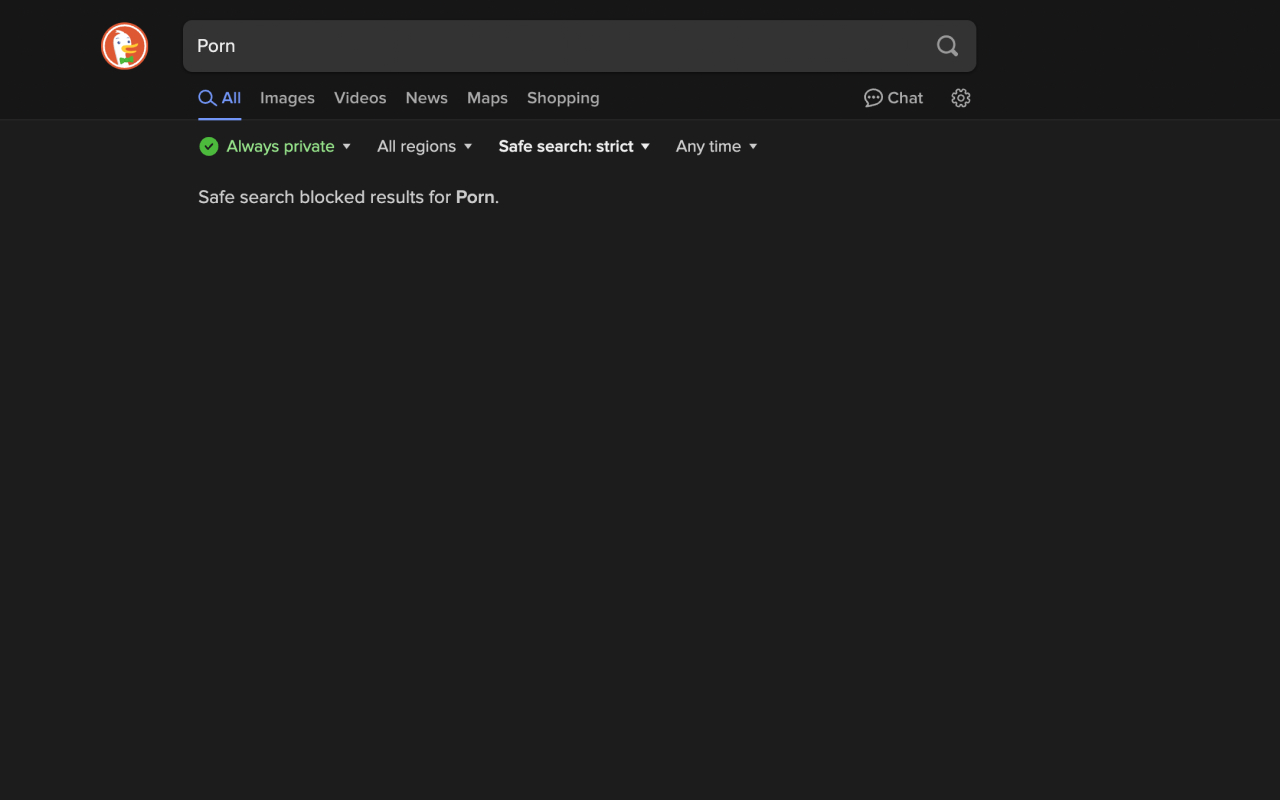Click the Chat speech bubble icon
1280x800 pixels.
873,98
